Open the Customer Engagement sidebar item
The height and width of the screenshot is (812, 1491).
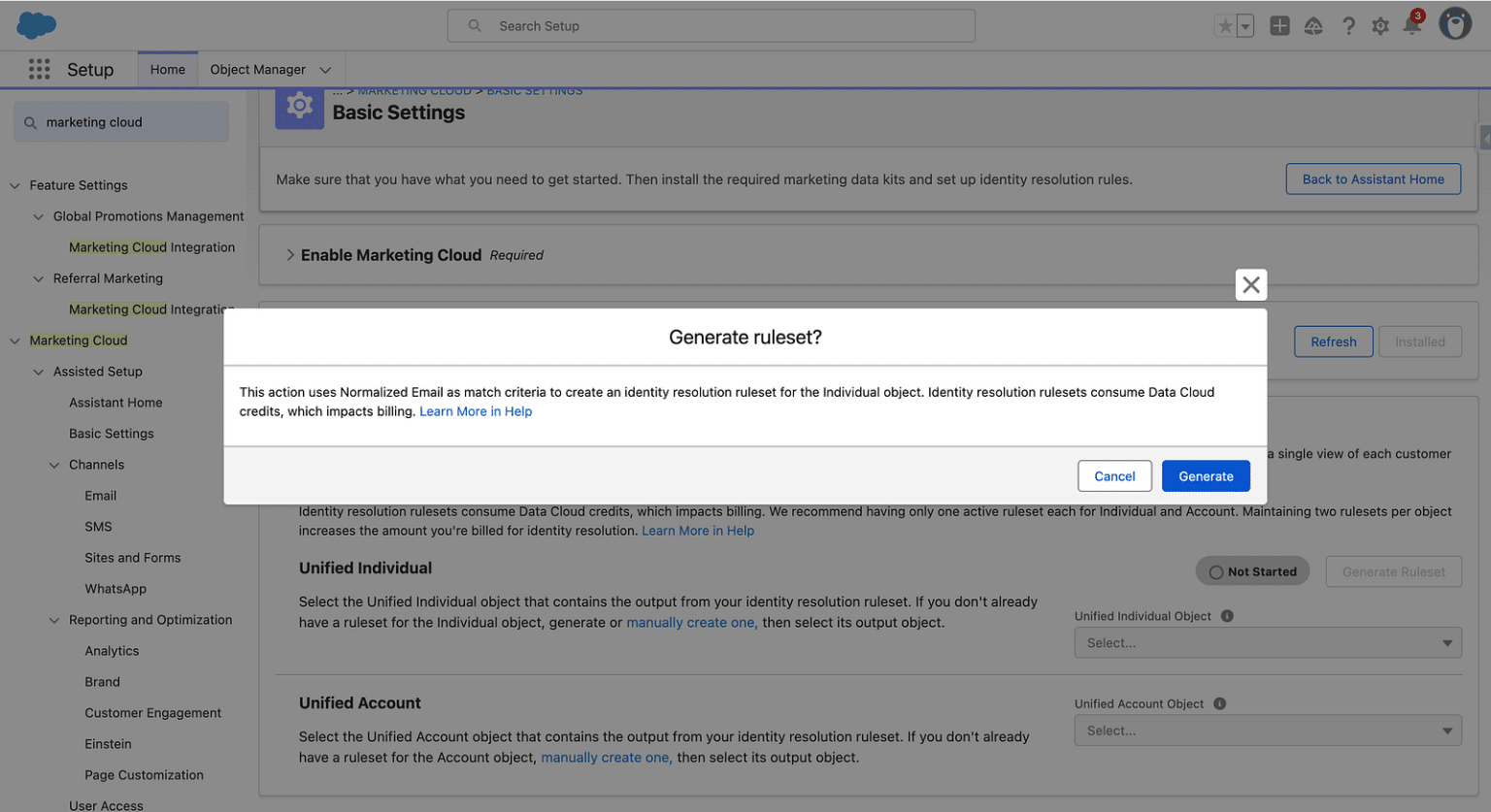(x=152, y=713)
